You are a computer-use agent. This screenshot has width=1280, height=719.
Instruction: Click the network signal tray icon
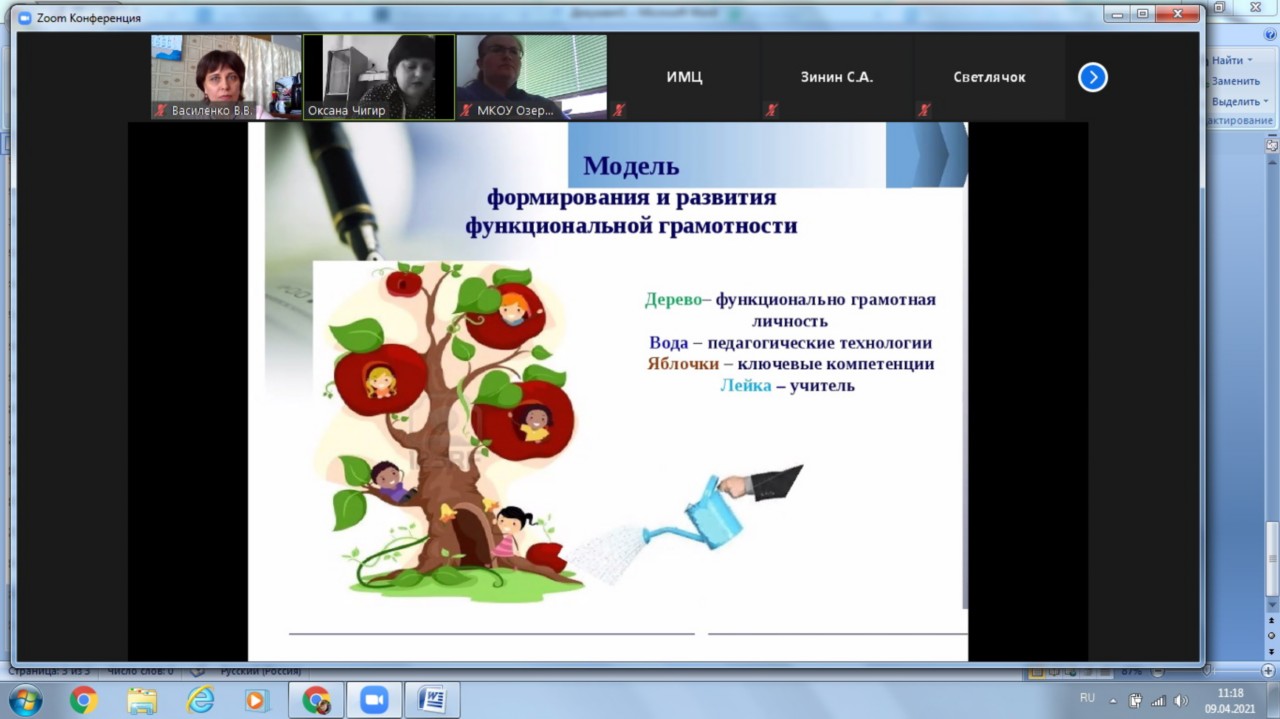1158,700
